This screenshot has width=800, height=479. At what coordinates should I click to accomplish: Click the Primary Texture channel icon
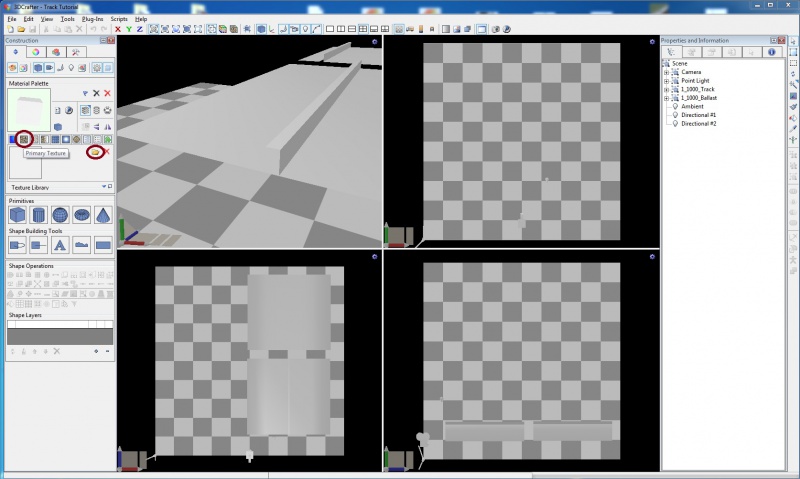click(23, 139)
